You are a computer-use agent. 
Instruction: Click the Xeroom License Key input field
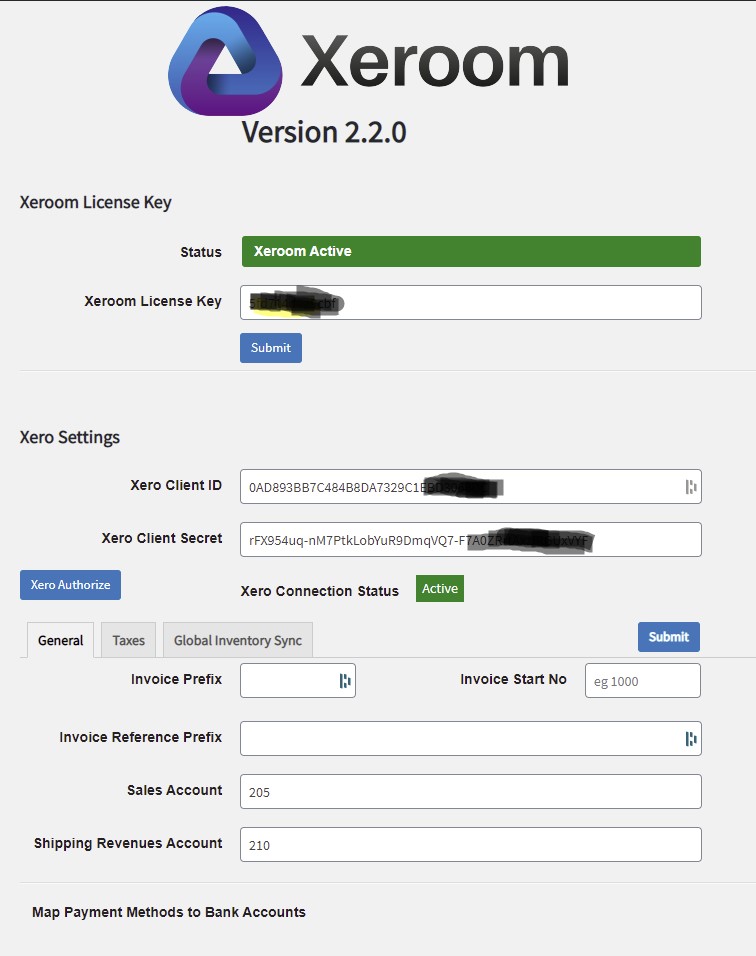tap(471, 302)
